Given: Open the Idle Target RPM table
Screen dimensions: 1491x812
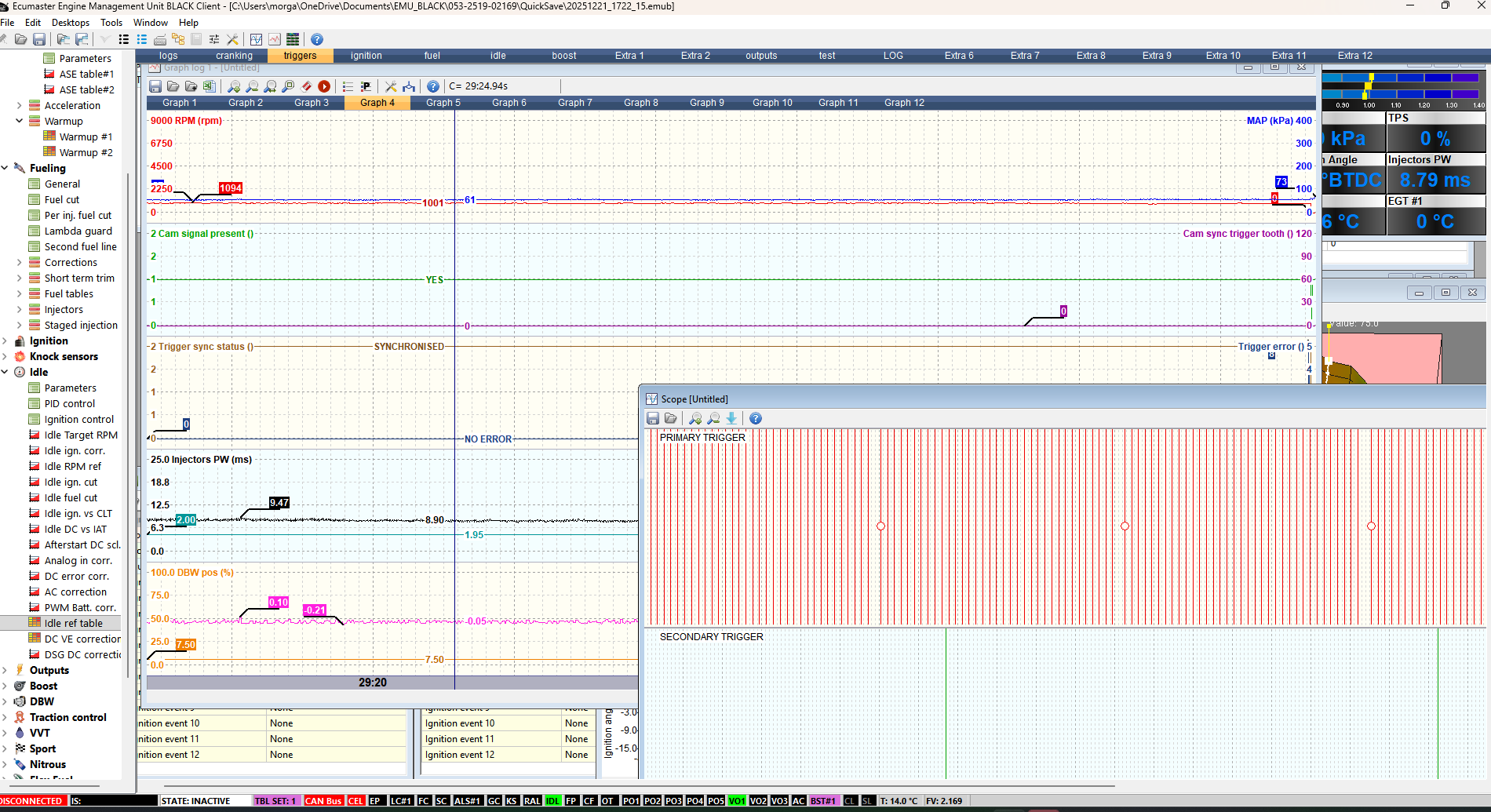Looking at the screenshot, I should point(80,435).
